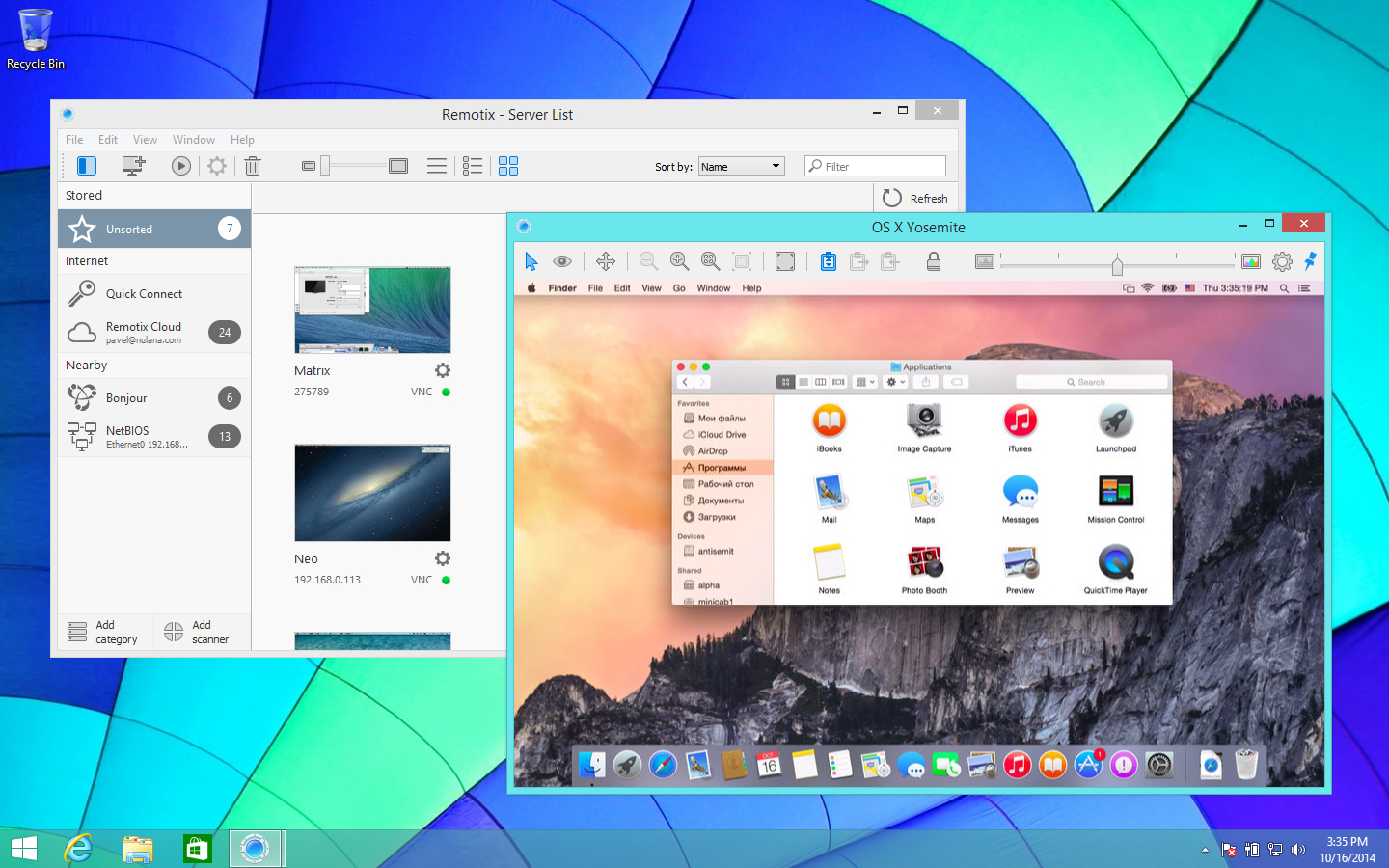Viewport: 1389px width, 868px height.
Task: Click the large thumbnail size icon
Action: pyautogui.click(x=398, y=166)
